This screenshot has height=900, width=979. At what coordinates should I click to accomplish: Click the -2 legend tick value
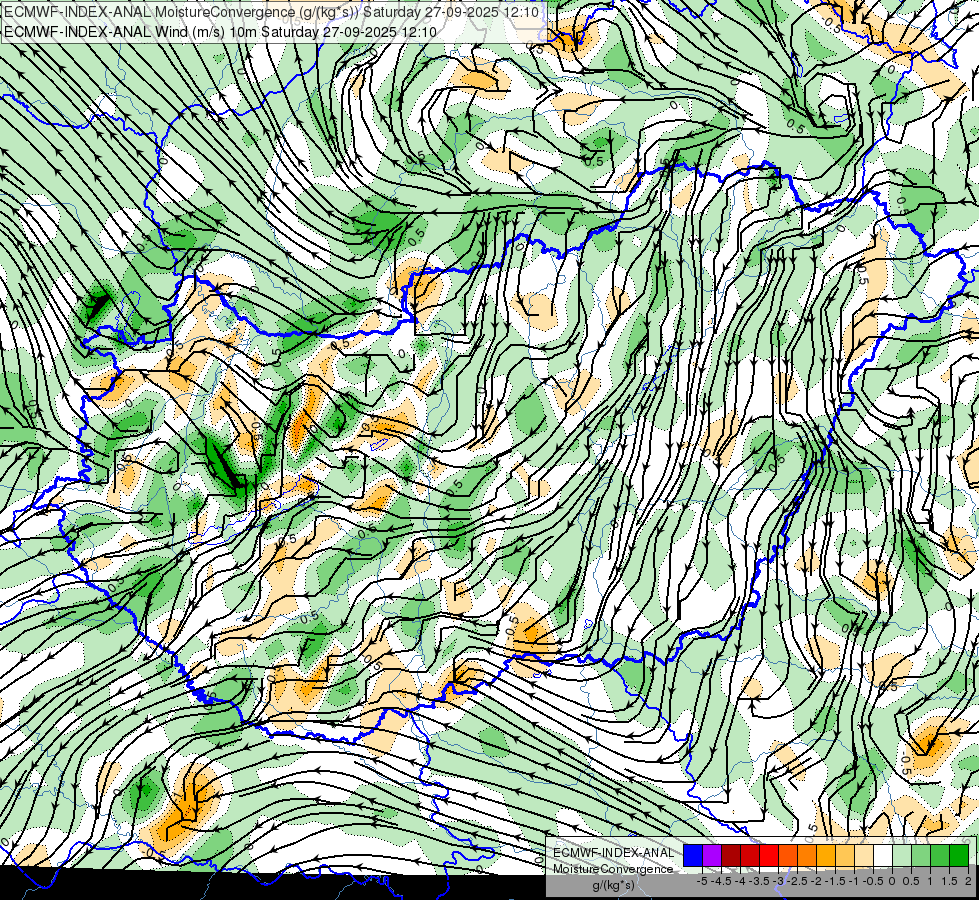pyautogui.click(x=816, y=881)
